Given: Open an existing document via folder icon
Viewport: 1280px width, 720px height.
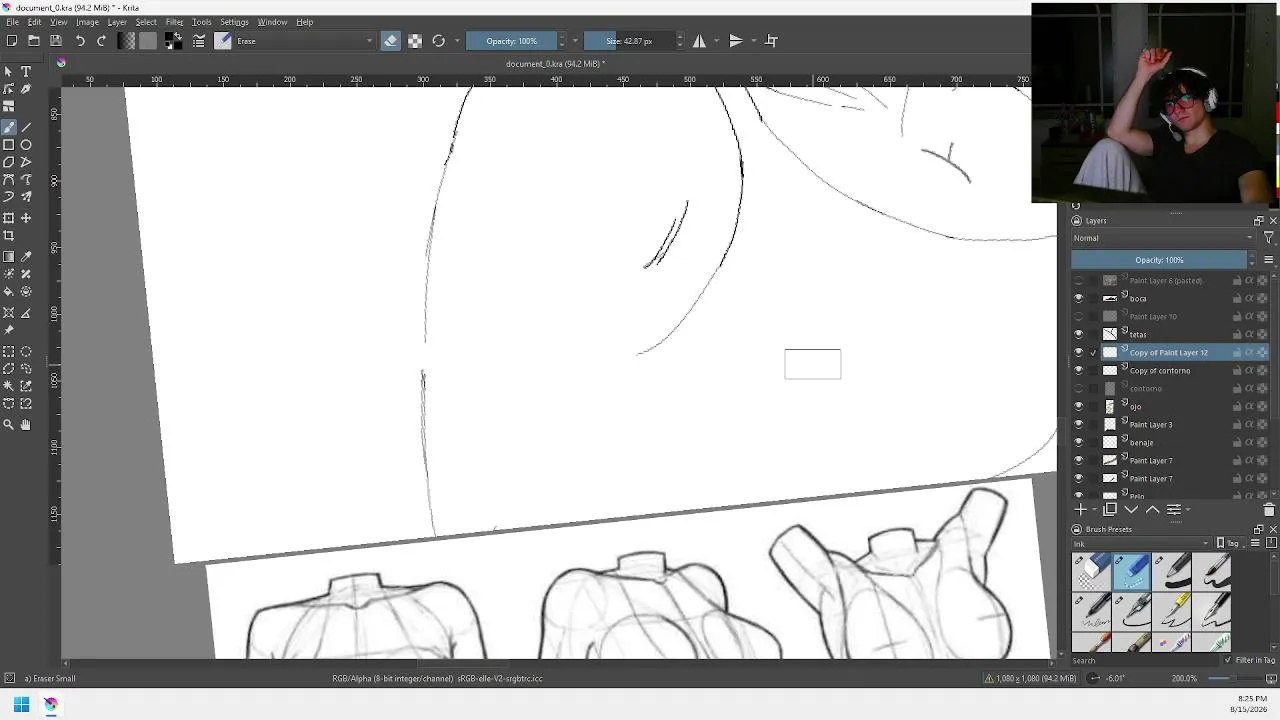Looking at the screenshot, I should tap(34, 41).
